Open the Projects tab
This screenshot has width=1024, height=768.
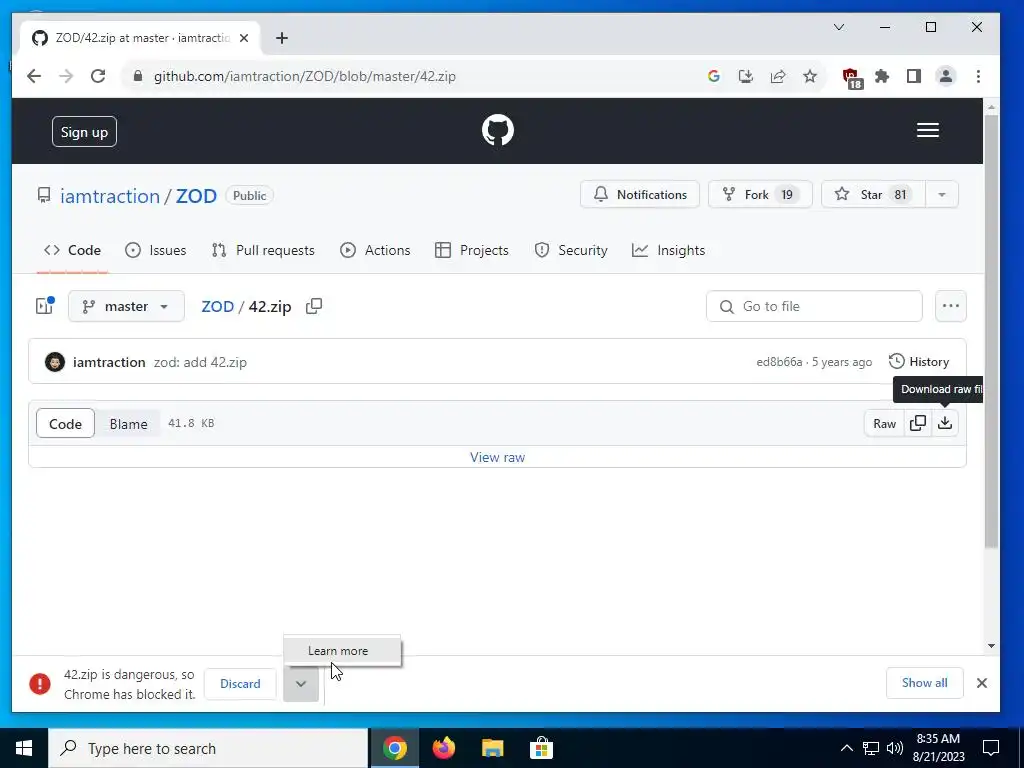point(472,250)
